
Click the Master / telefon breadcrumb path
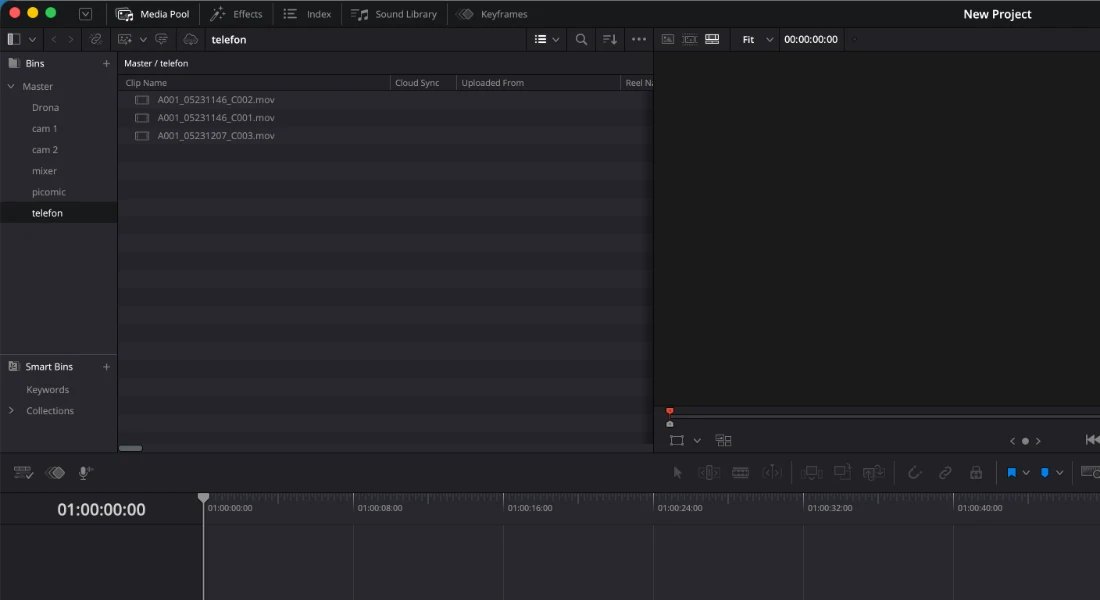[156, 63]
